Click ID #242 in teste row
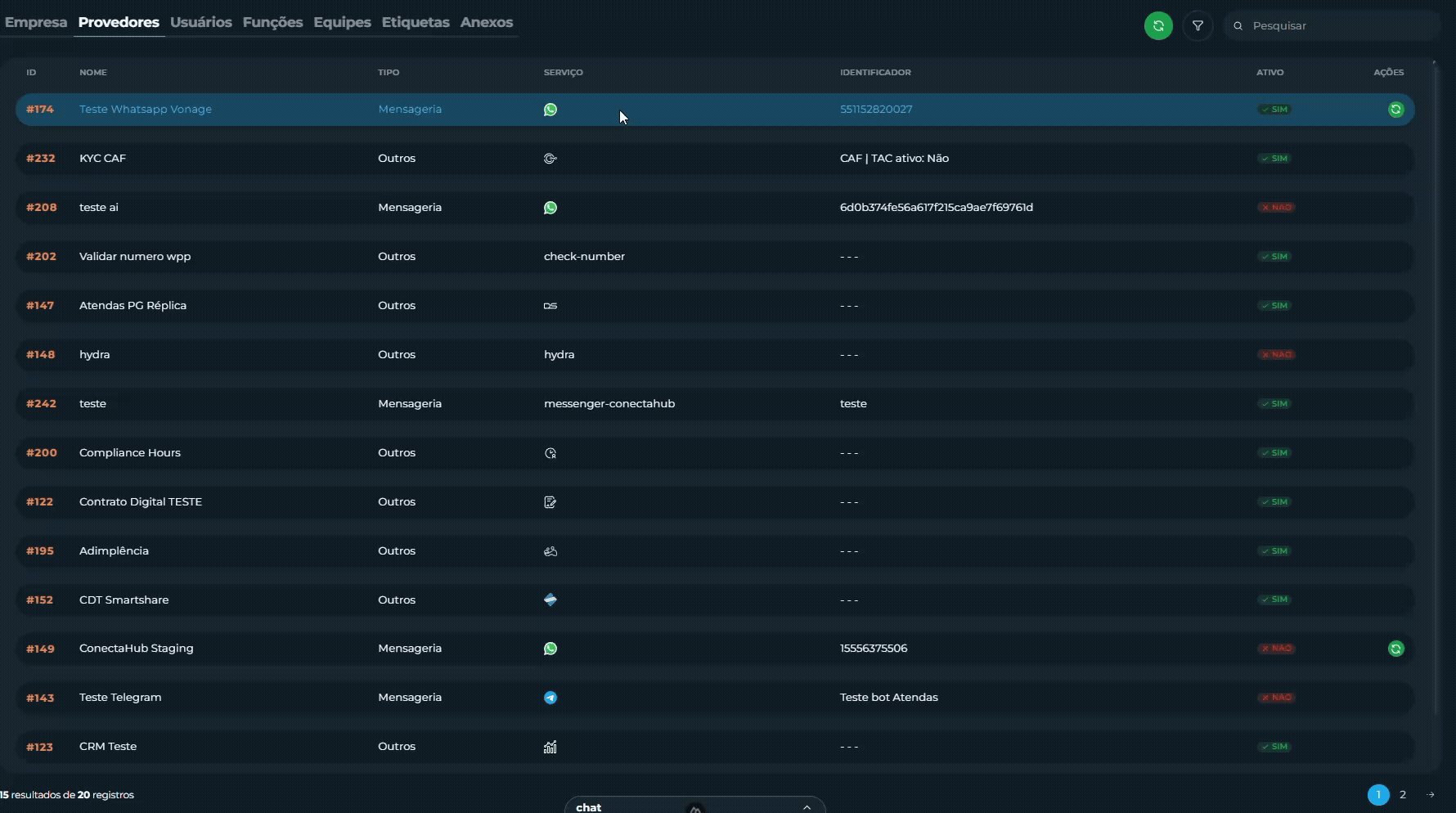The image size is (1456, 813). [41, 404]
